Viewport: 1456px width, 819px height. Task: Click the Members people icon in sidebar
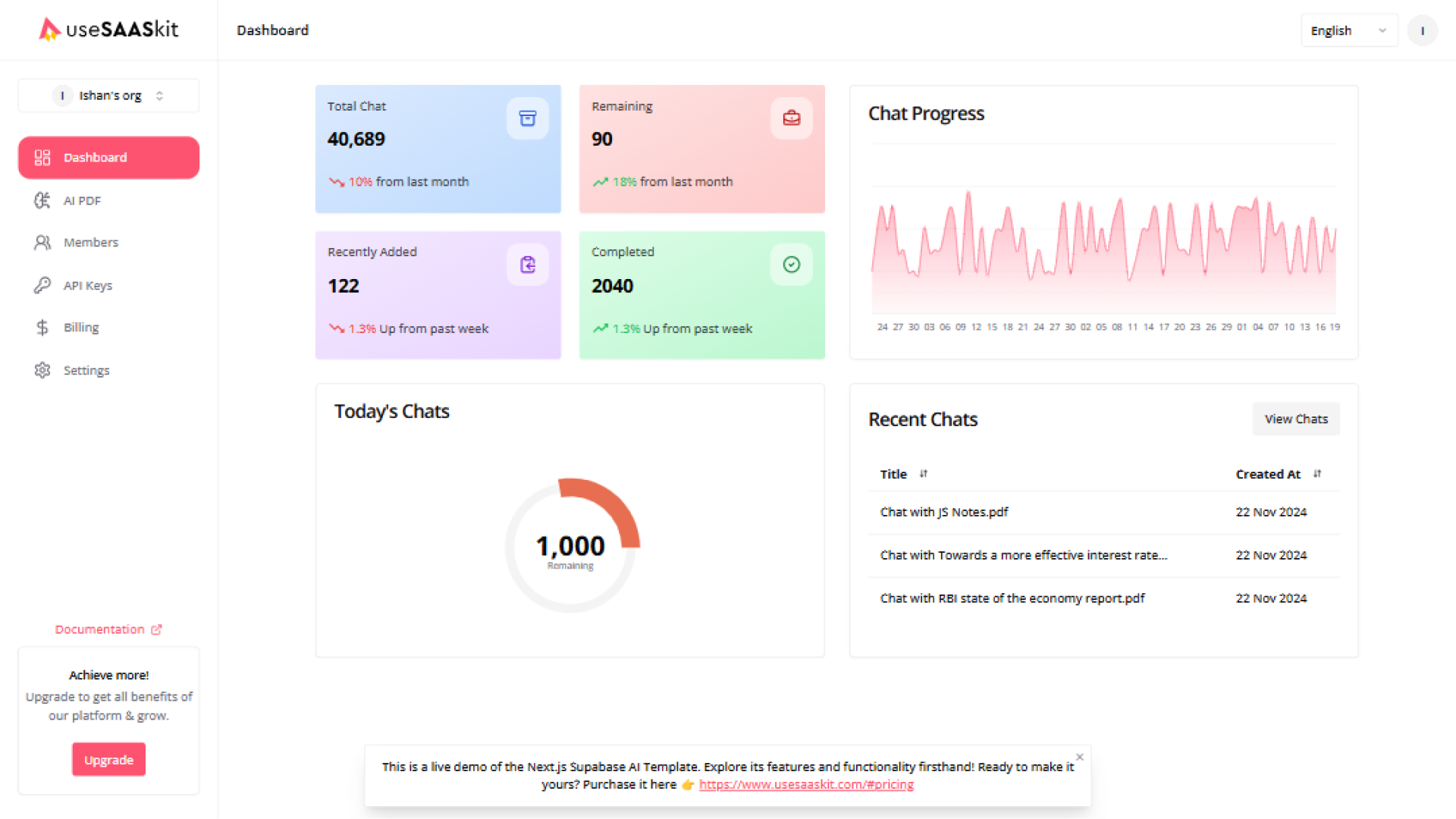tap(43, 242)
